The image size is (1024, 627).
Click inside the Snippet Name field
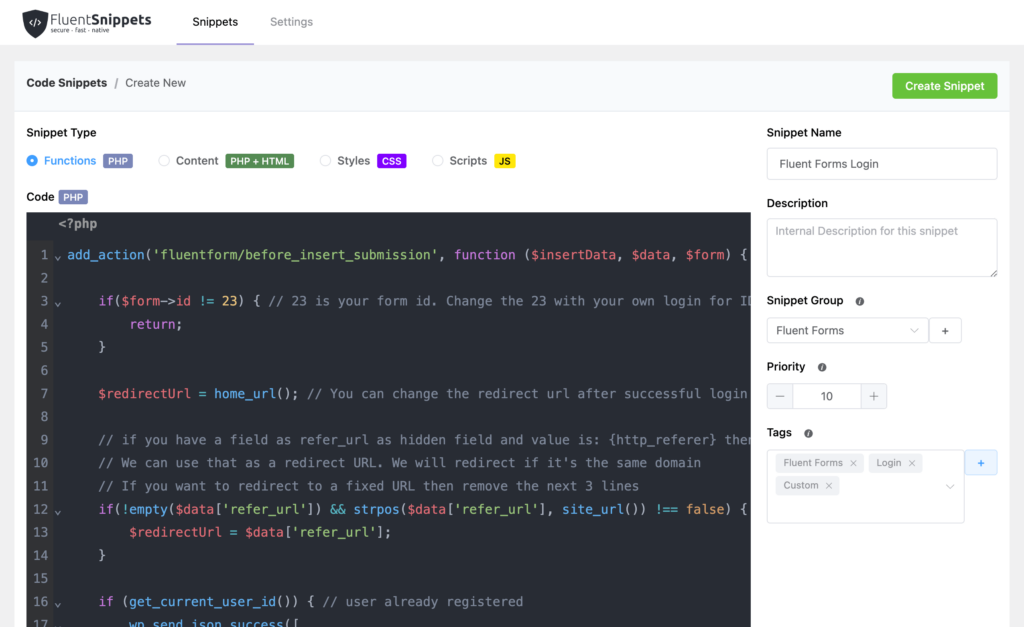point(881,164)
